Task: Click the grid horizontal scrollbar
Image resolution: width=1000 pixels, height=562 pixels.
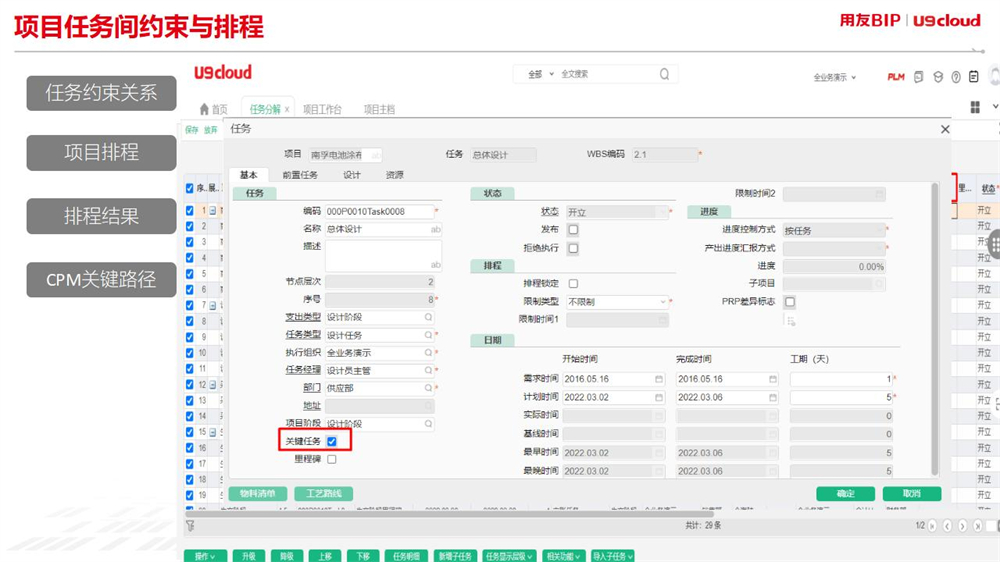Action: click(449, 513)
